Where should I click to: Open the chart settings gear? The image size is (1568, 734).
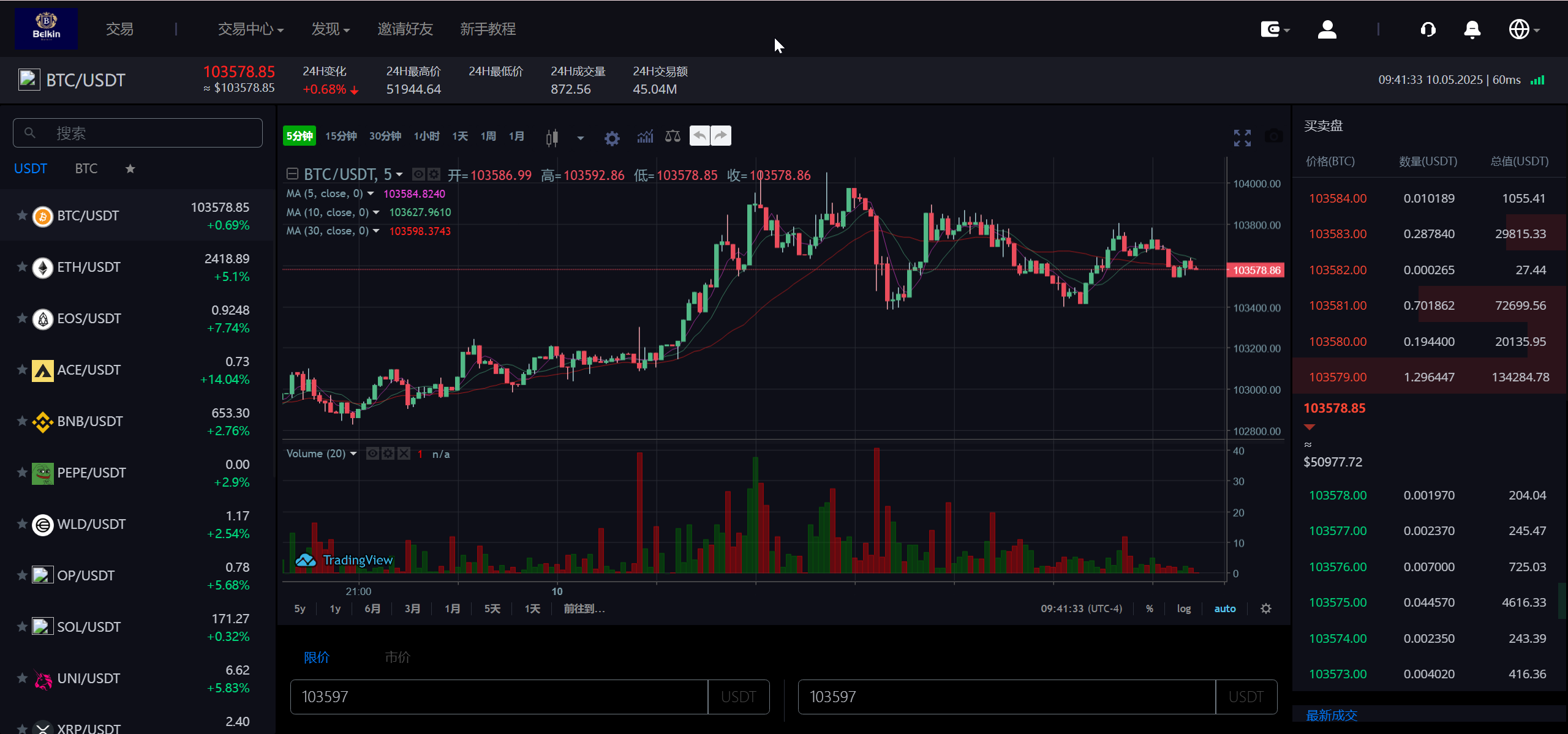coord(611,136)
